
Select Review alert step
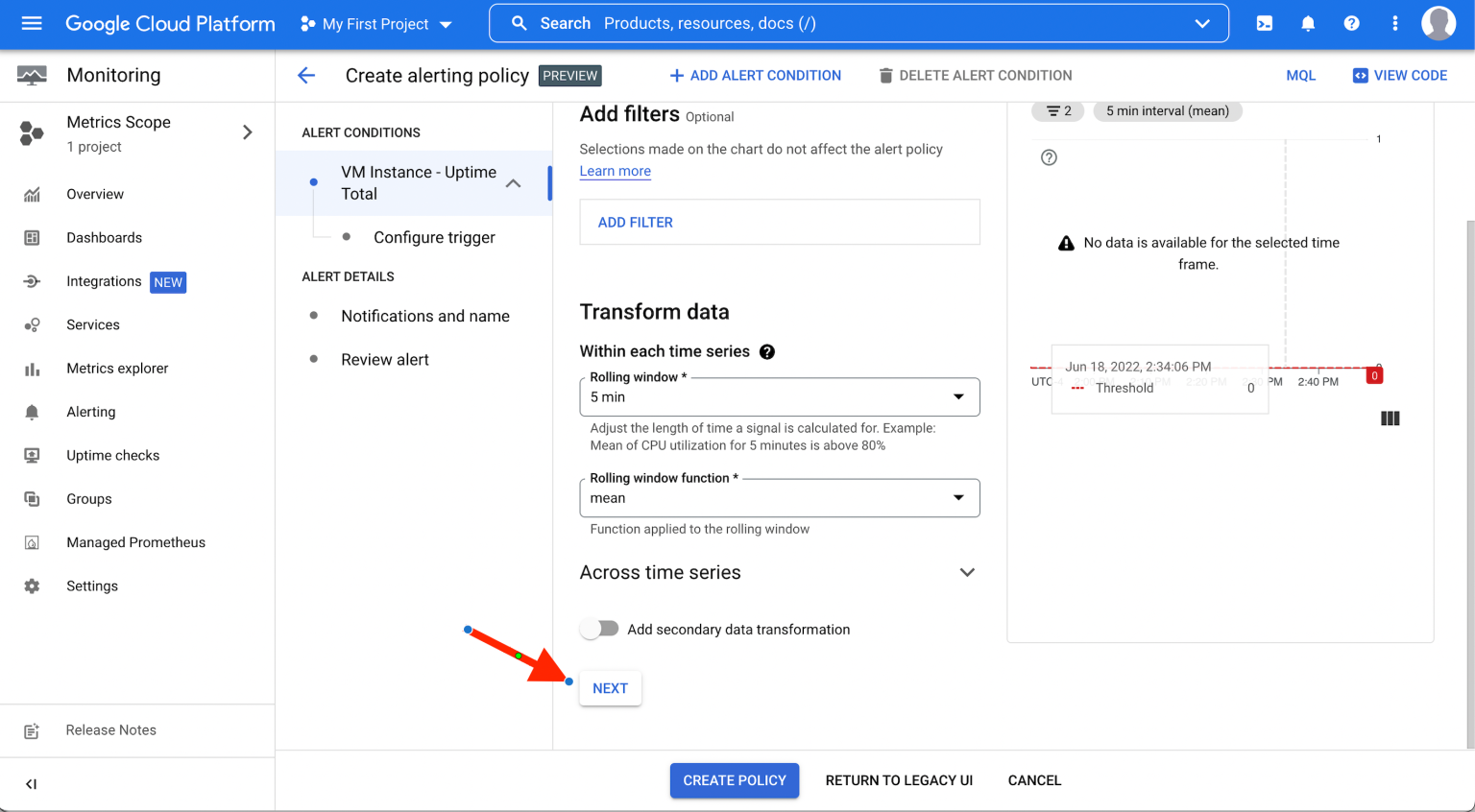[x=385, y=359]
